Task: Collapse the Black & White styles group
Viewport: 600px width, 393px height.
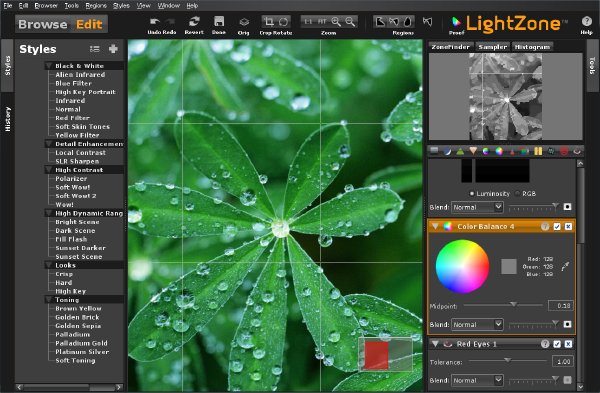Action: (49, 66)
